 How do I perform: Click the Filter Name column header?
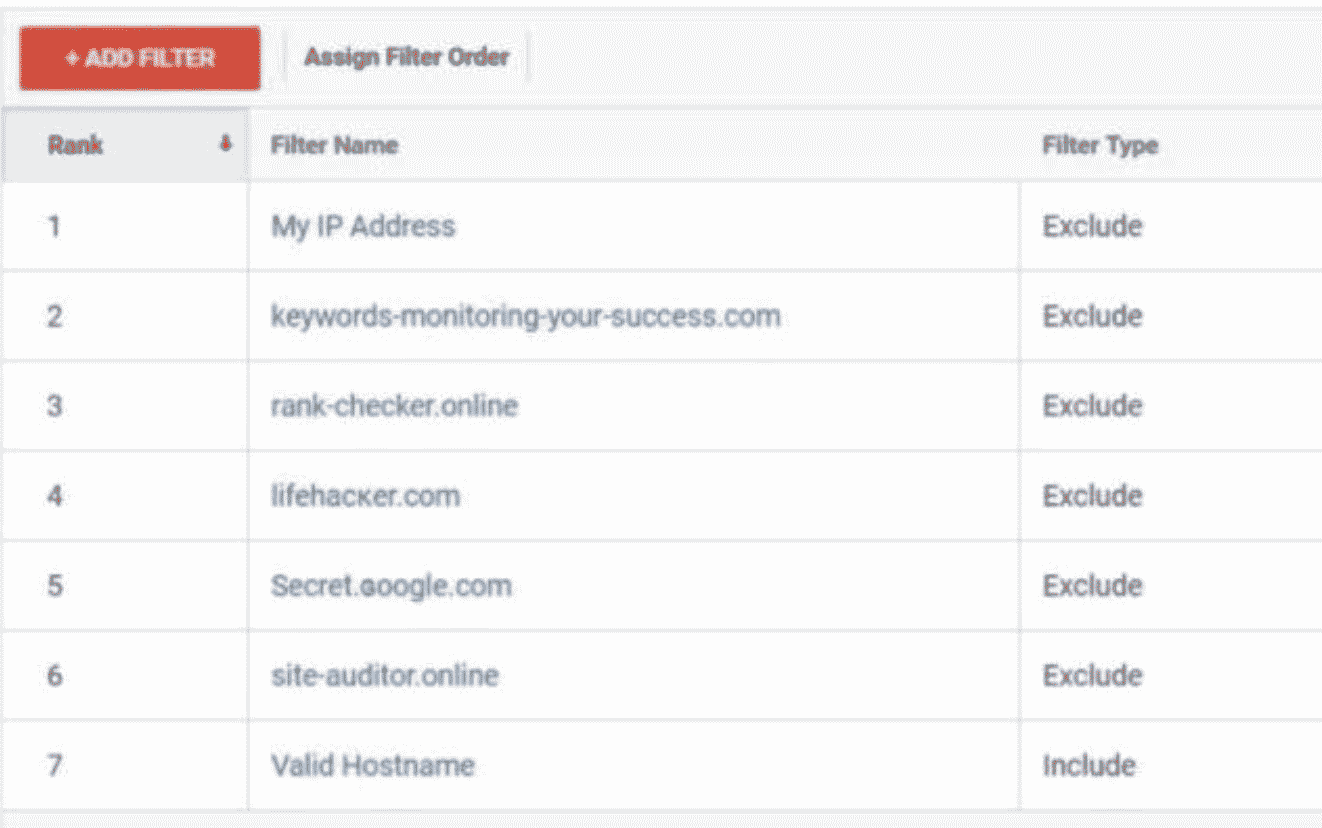click(334, 145)
